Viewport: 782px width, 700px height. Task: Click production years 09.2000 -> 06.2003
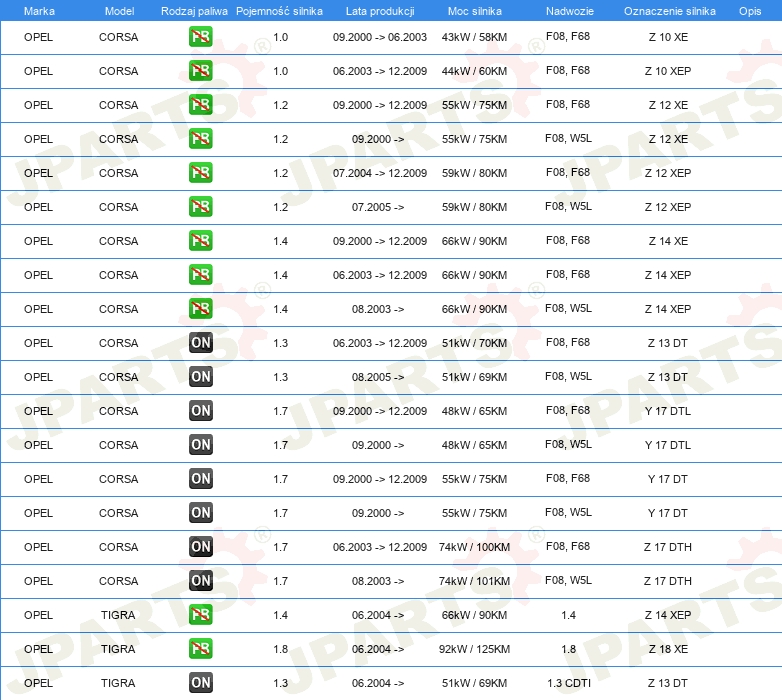(x=380, y=37)
